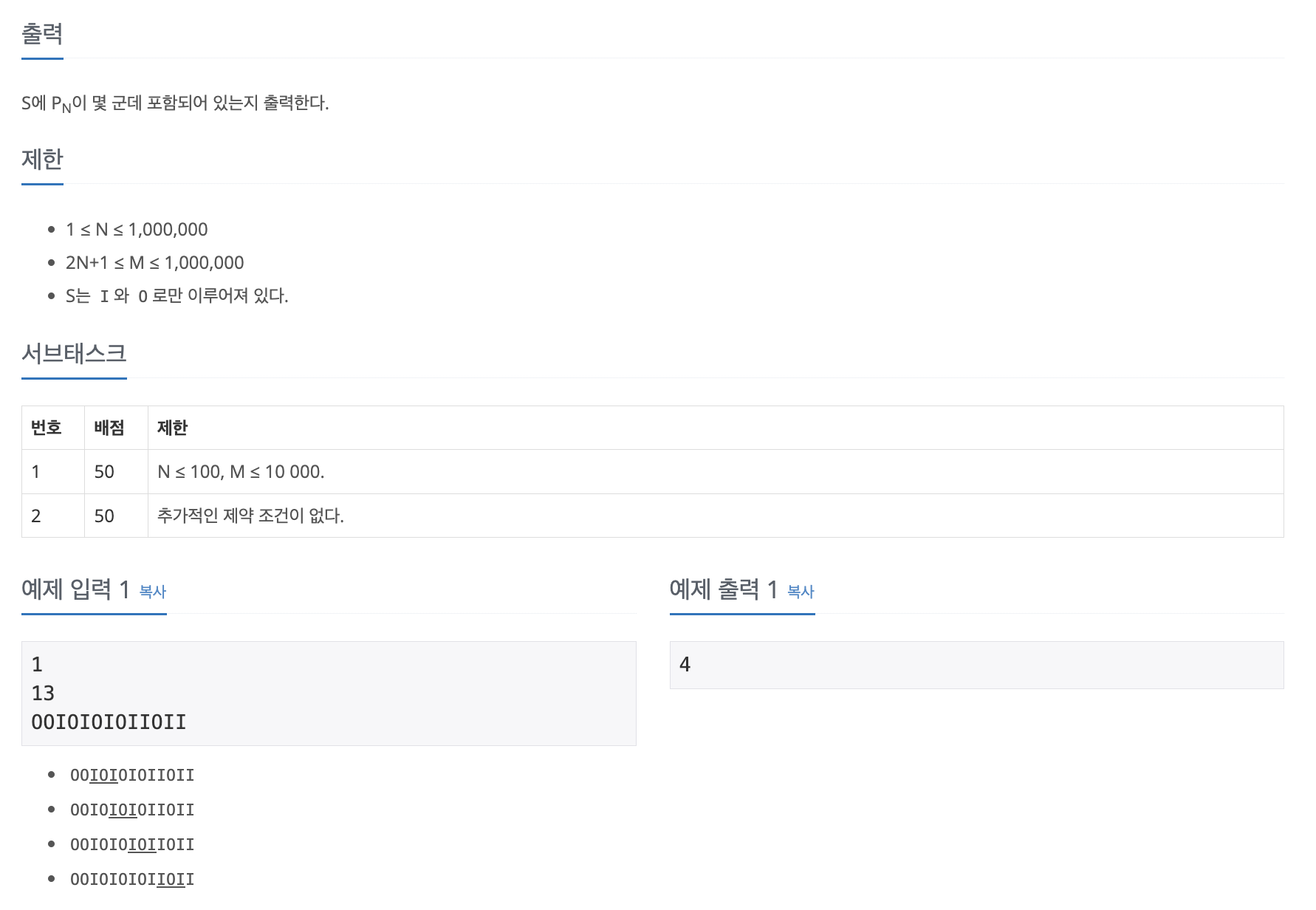Click the constraint stating S는 I와 O로만
The width and height of the screenshot is (1316, 910).
[x=177, y=296]
